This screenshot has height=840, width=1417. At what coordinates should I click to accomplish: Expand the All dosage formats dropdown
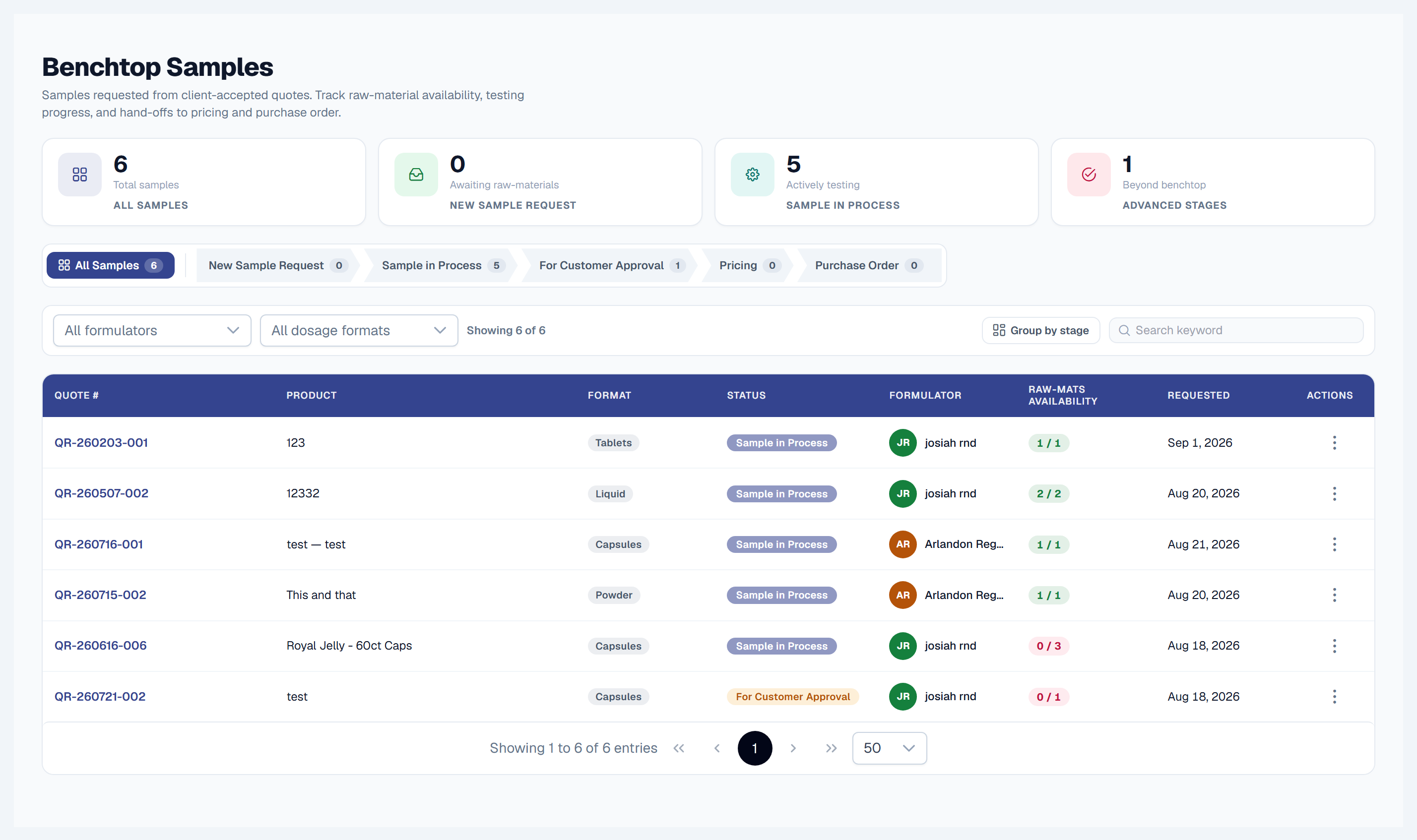359,331
